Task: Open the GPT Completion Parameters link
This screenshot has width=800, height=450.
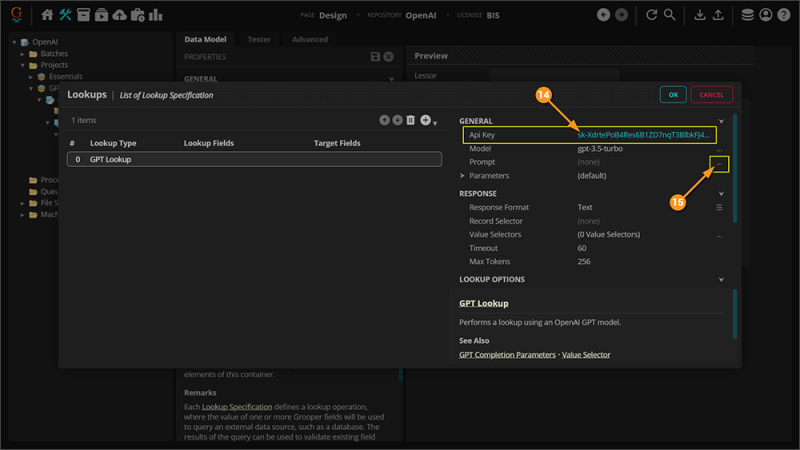Action: click(507, 355)
